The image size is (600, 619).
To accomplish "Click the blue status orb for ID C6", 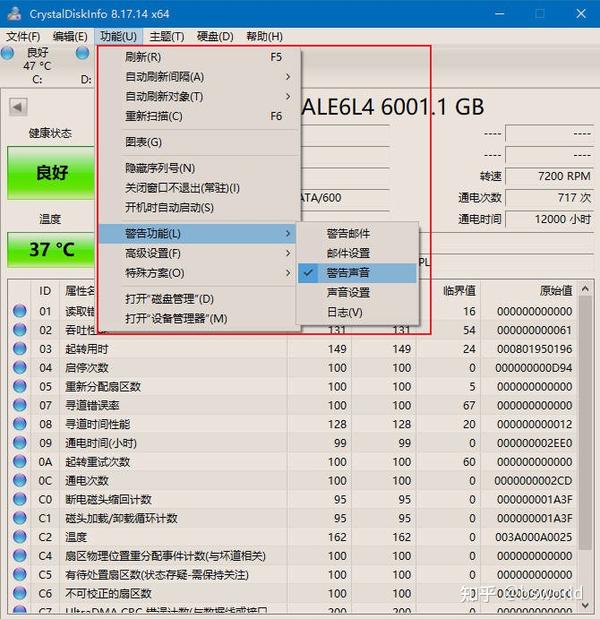I will (x=20, y=593).
